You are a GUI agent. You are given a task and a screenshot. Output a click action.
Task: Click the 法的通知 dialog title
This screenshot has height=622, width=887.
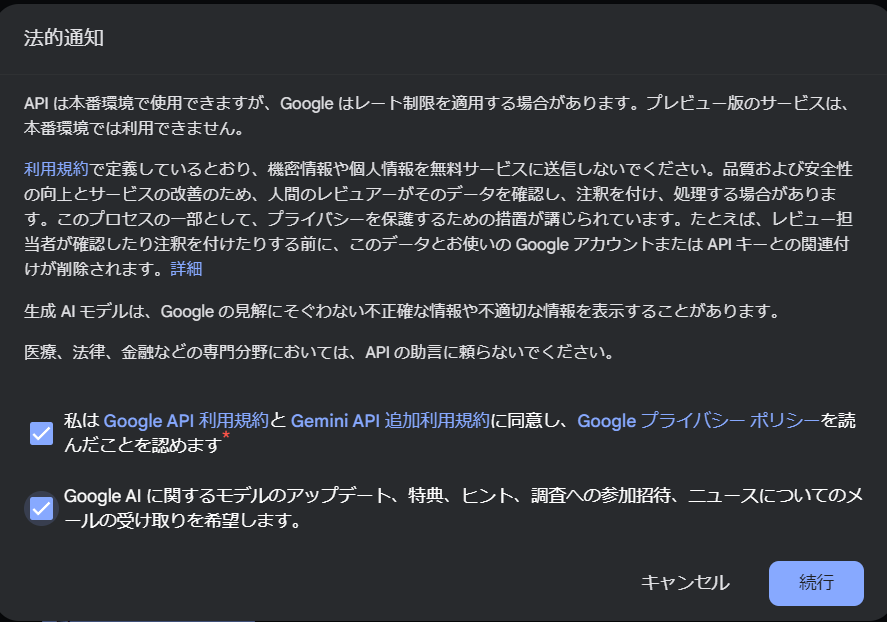(x=64, y=38)
